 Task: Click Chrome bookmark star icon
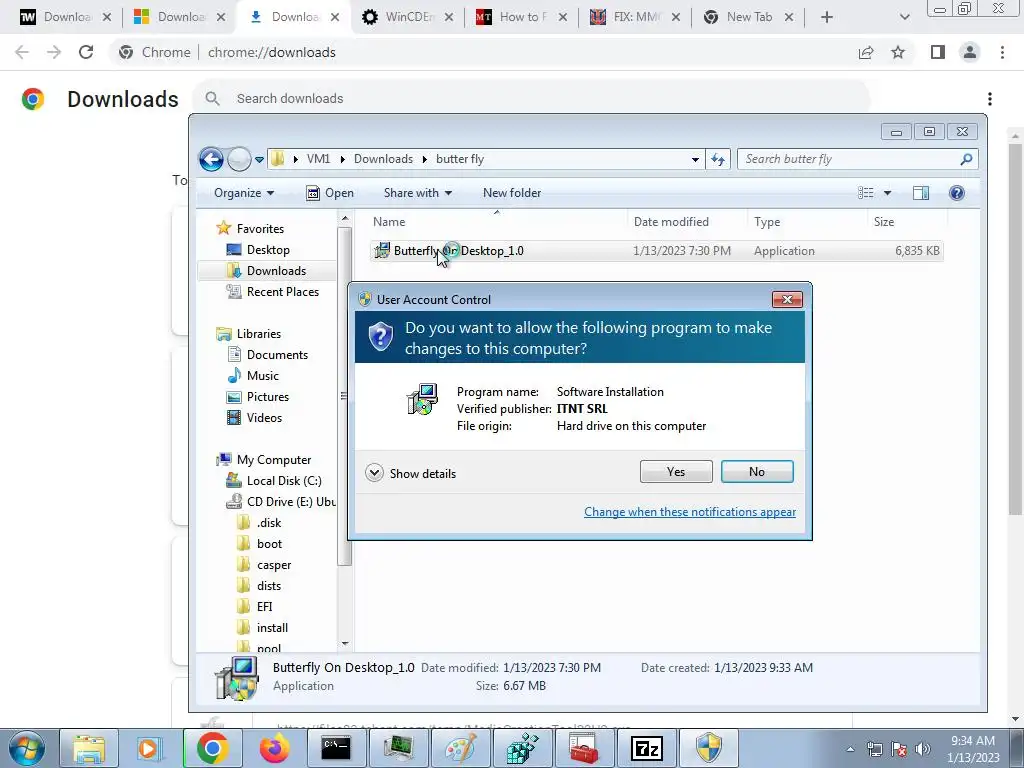pos(898,52)
